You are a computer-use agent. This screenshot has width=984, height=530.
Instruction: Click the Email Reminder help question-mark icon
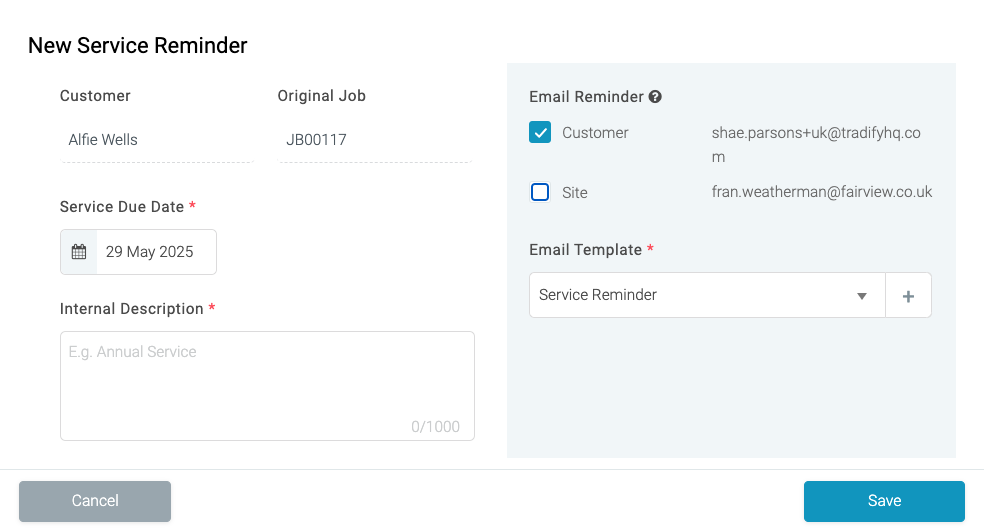[655, 97]
